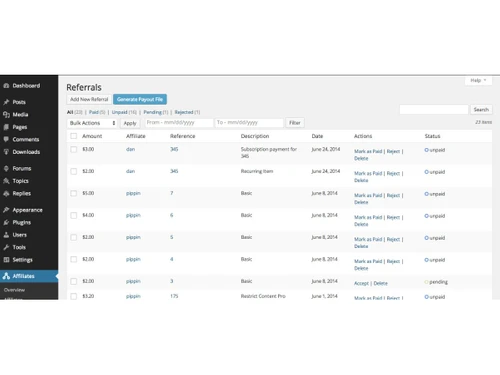Check the Recurring Item referral row
Image resolution: width=500 pixels, height=375 pixels.
tap(74, 171)
